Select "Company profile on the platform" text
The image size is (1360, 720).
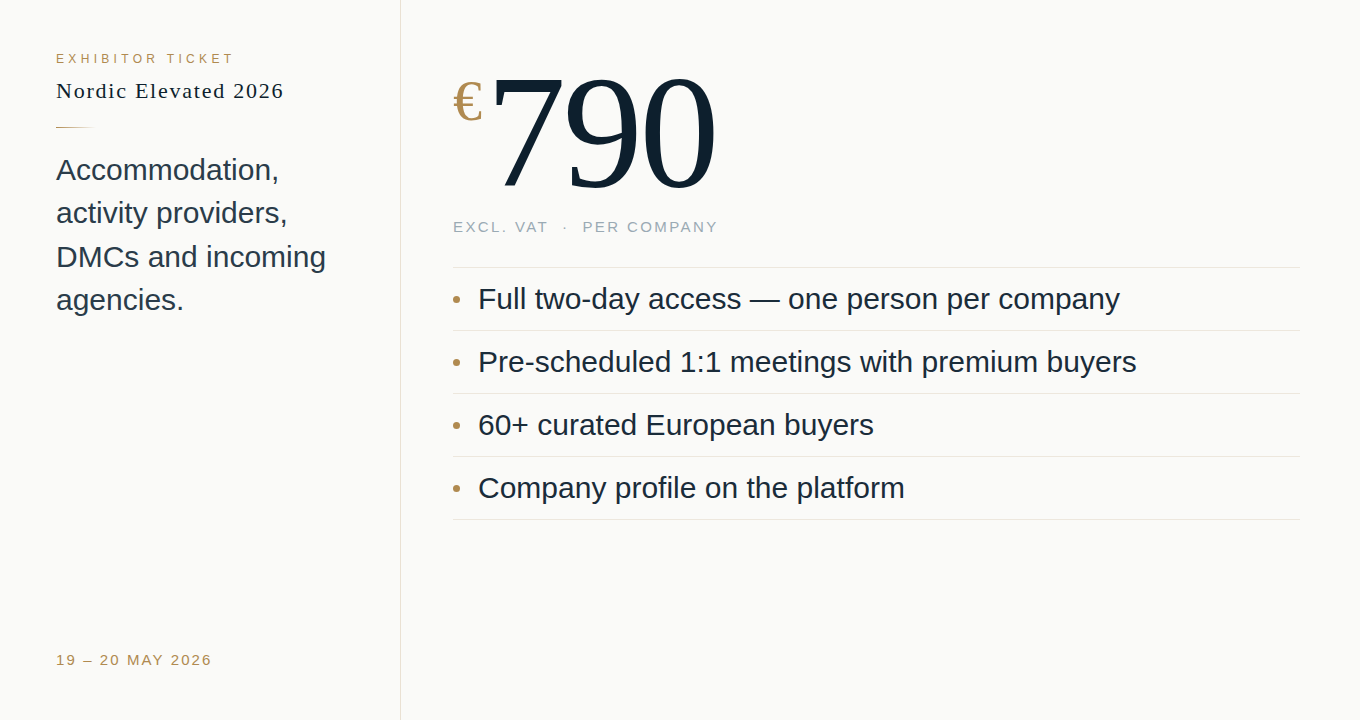coord(691,488)
